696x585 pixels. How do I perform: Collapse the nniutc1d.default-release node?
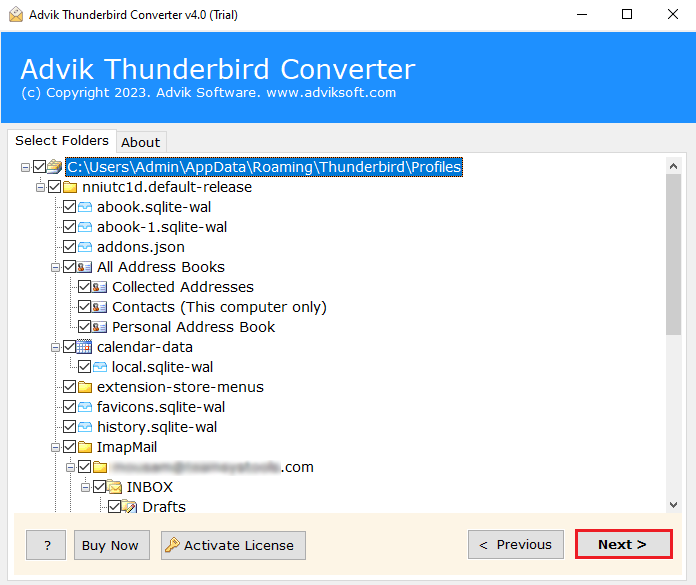(x=40, y=187)
